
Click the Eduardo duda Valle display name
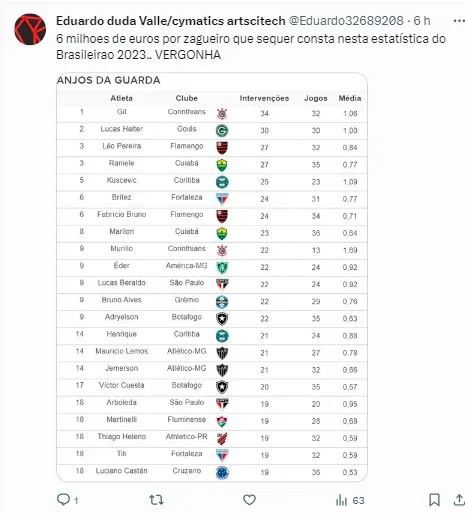pos(171,21)
